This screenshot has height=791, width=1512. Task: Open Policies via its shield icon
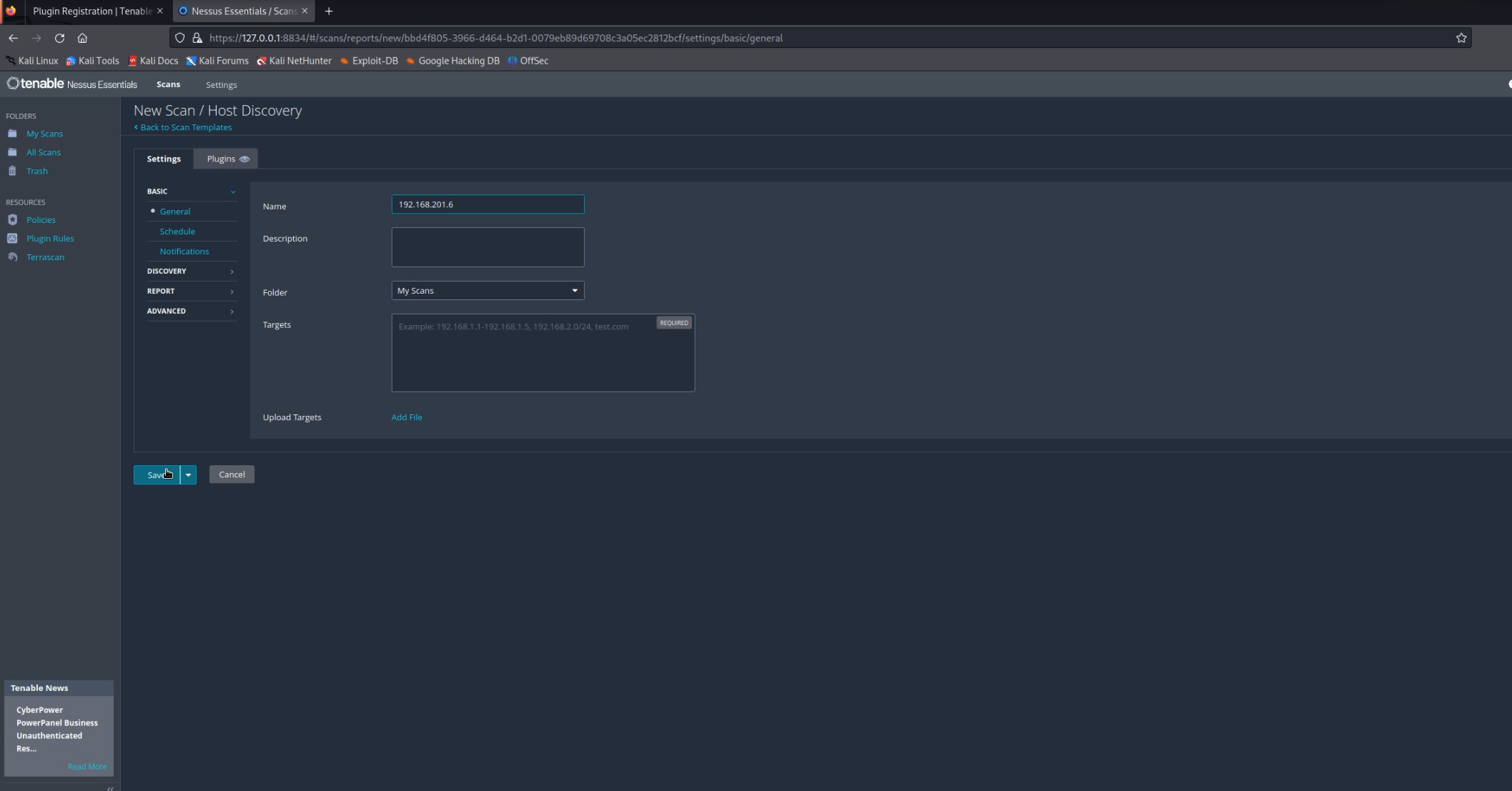(x=12, y=220)
